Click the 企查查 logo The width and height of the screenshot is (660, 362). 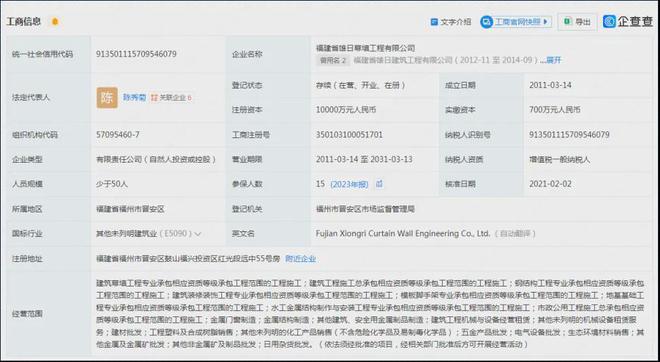[x=628, y=21]
